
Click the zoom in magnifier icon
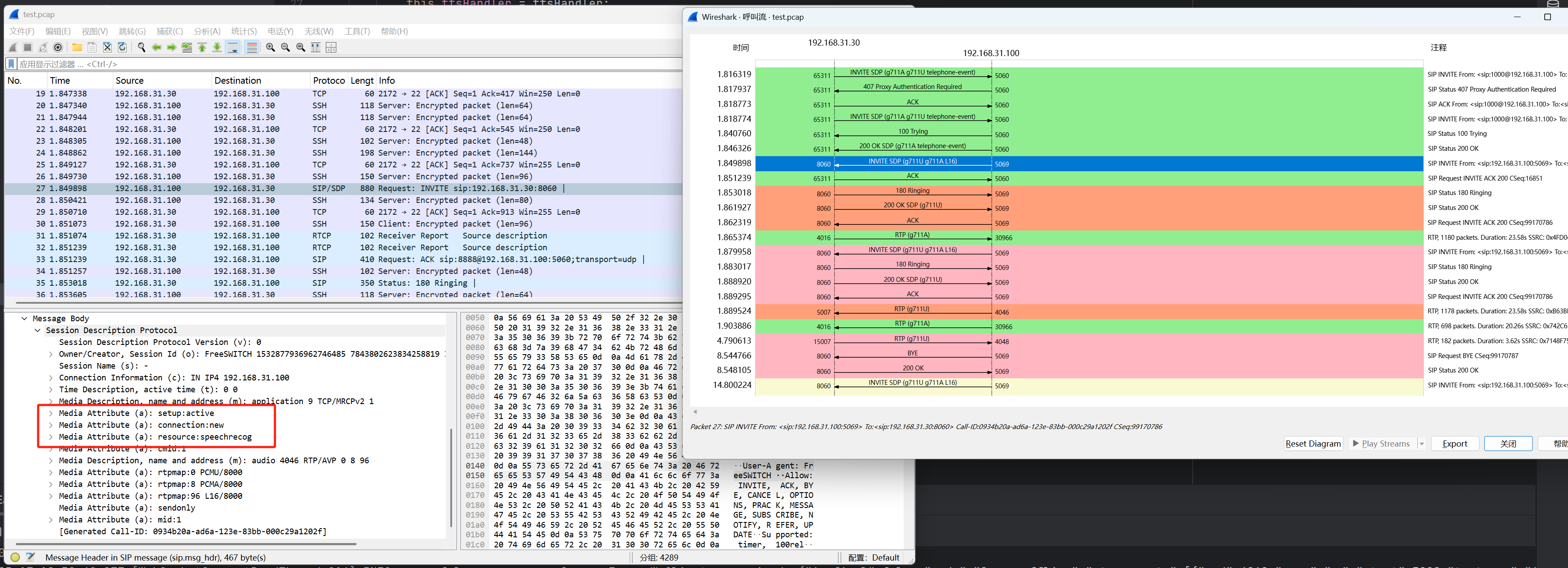coord(270,47)
